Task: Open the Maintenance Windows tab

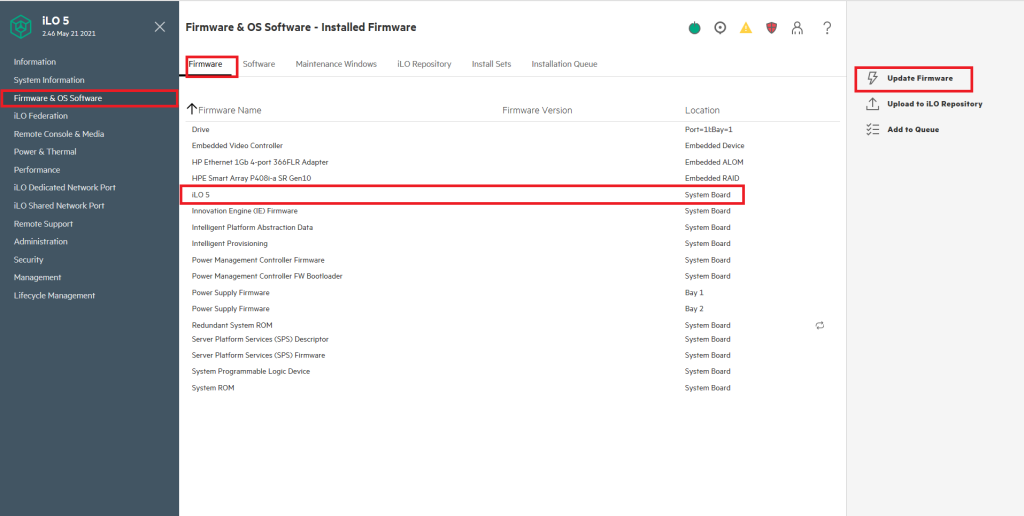Action: [x=336, y=64]
